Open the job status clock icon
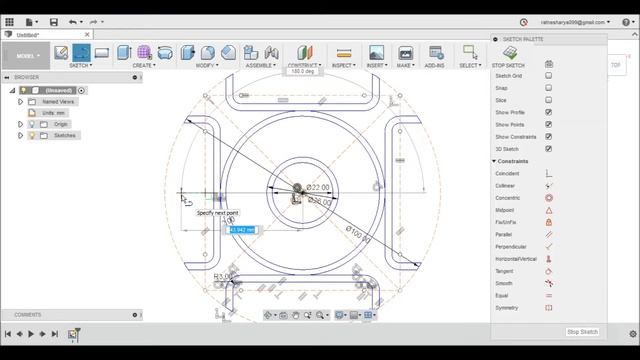 [x=524, y=22]
